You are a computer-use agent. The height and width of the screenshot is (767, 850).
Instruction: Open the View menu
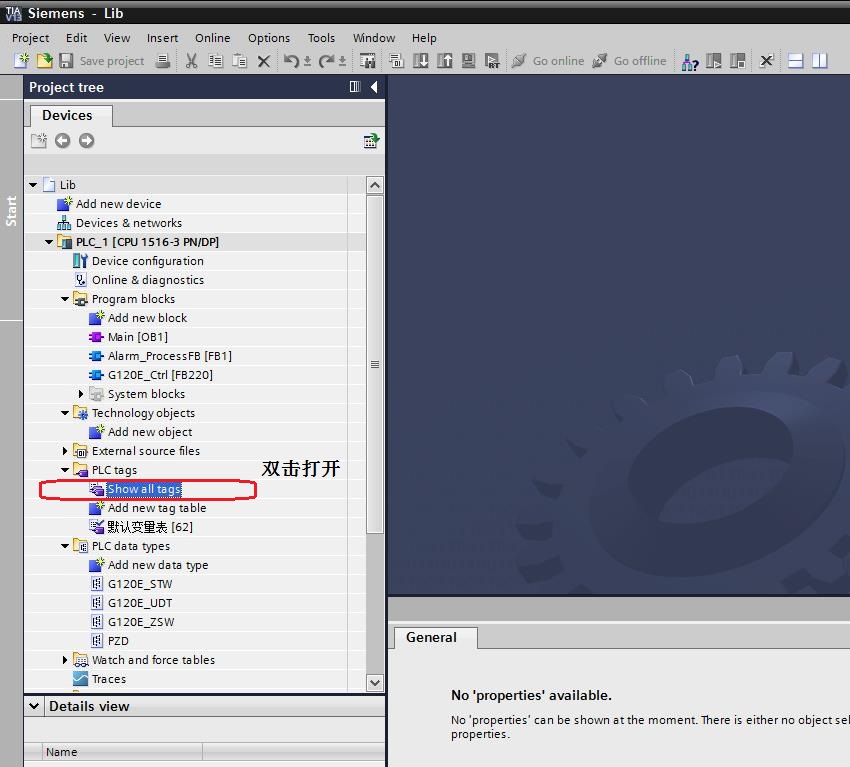[117, 38]
